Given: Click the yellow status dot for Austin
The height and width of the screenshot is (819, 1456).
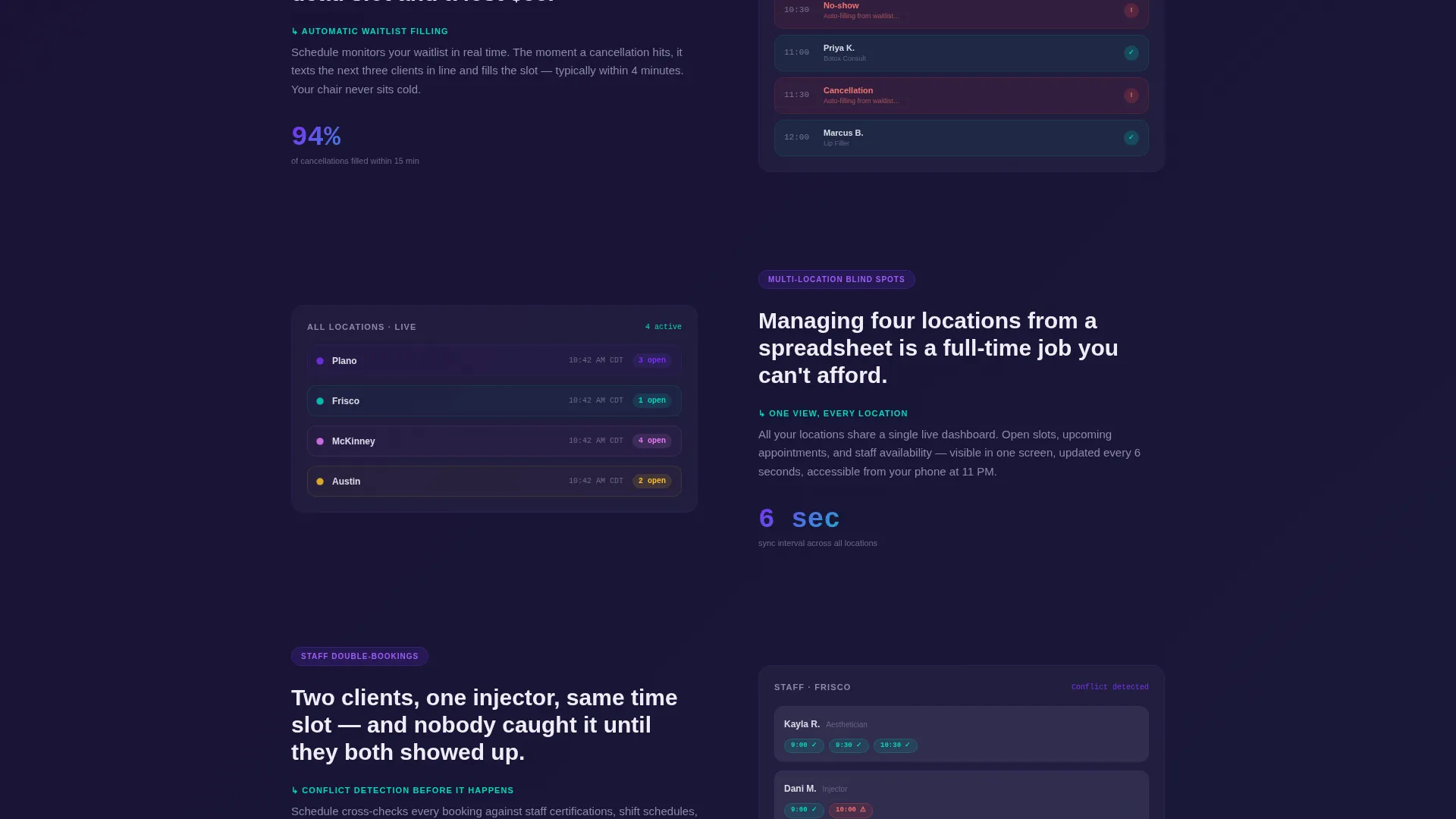Looking at the screenshot, I should (320, 482).
